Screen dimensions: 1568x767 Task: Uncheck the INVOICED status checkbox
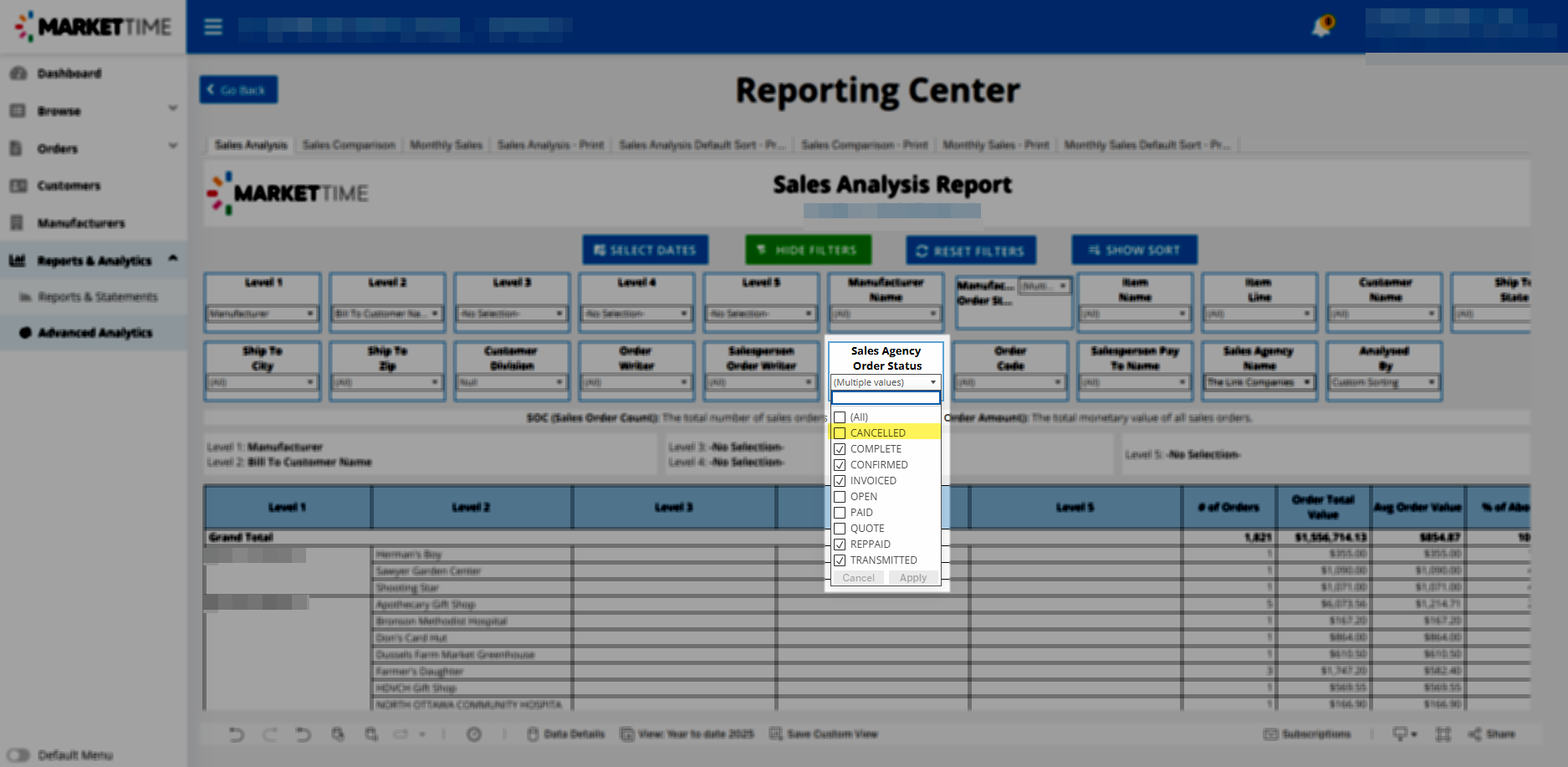coord(840,481)
